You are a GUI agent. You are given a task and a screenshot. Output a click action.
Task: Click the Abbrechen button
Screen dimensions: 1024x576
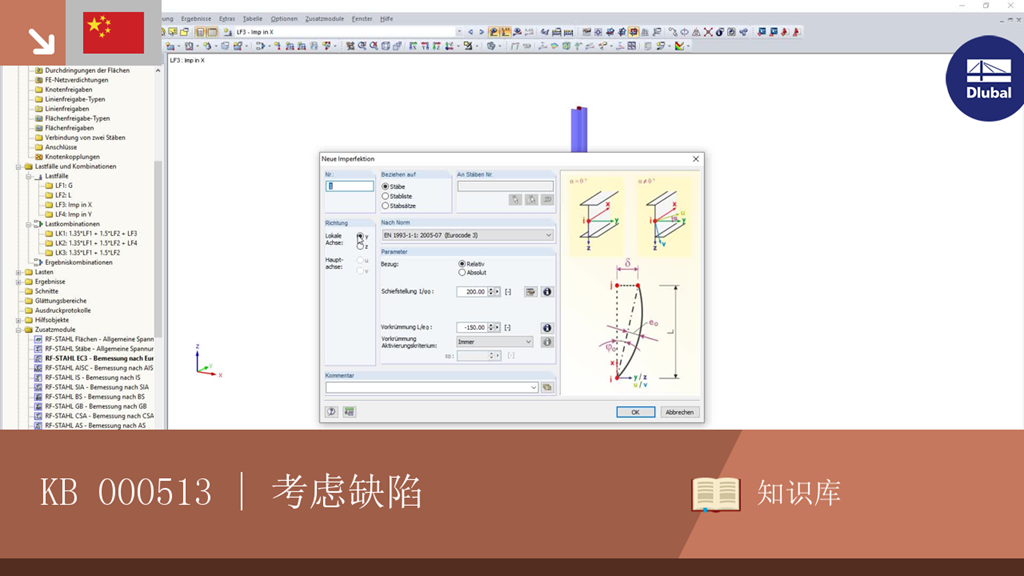[679, 412]
